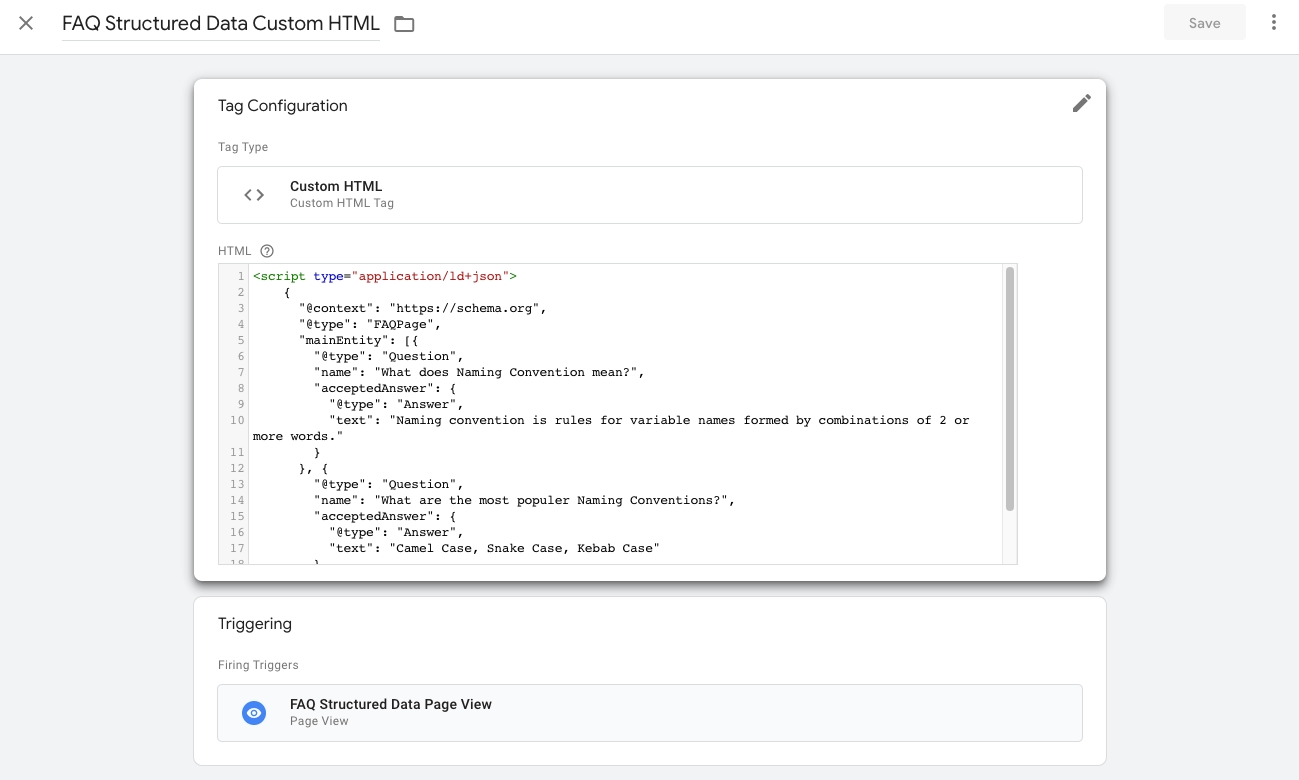
Task: Click the pencil to edit Tag Configuration
Action: (1081, 103)
